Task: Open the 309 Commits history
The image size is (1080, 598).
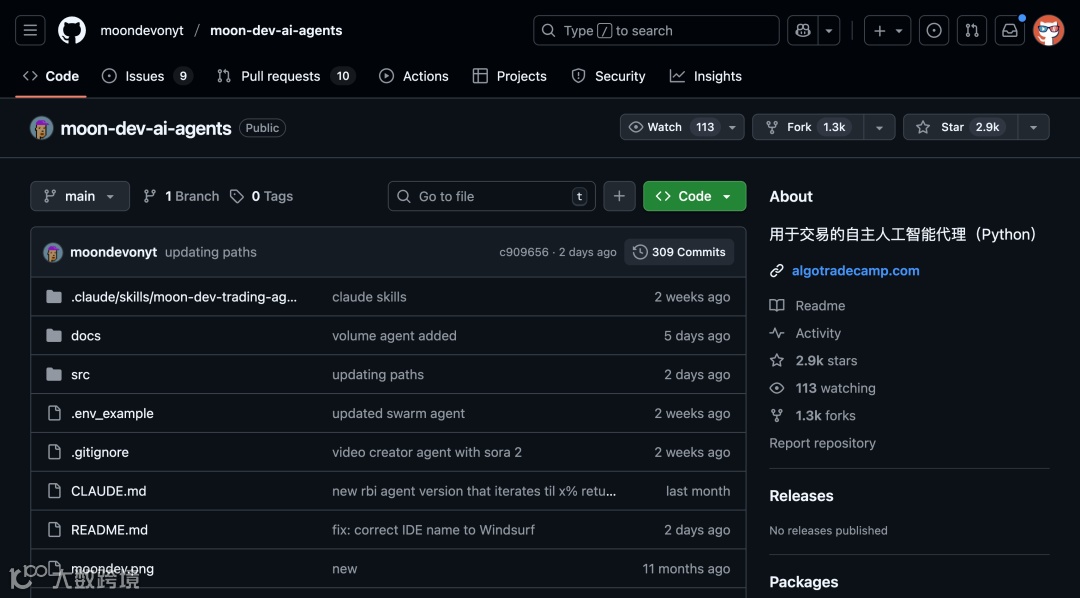Action: click(x=679, y=252)
